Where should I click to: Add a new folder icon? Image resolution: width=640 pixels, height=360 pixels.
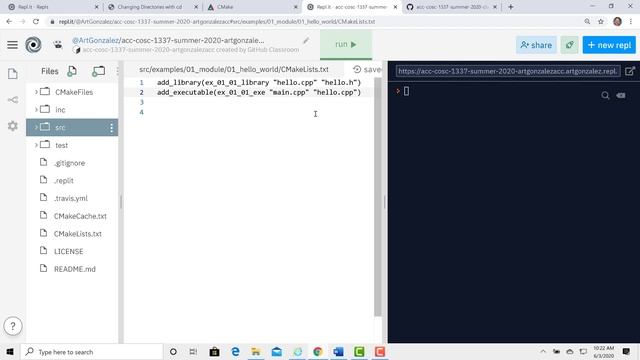[x=98, y=71]
